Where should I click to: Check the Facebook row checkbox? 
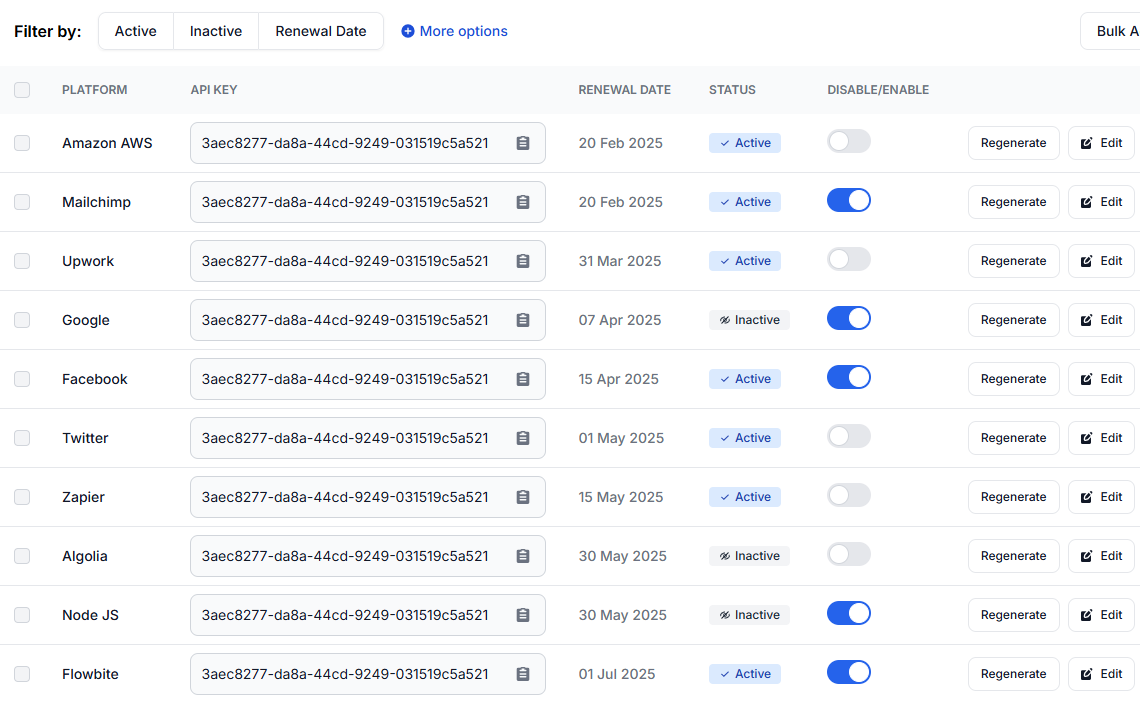(x=22, y=379)
